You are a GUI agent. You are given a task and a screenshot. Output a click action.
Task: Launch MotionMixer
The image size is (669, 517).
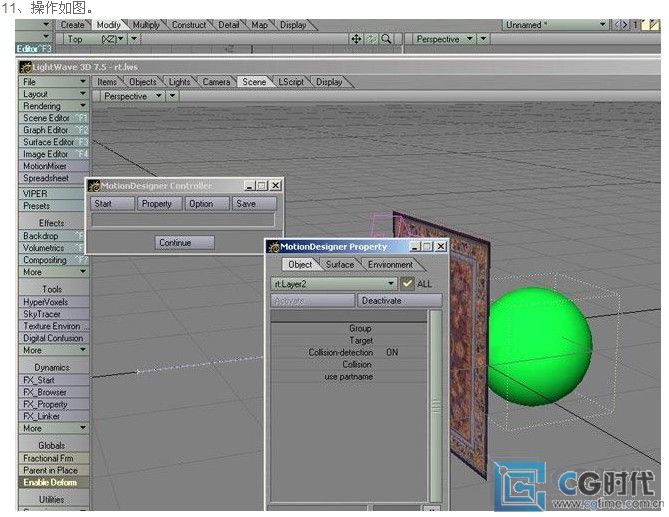pyautogui.click(x=54, y=166)
